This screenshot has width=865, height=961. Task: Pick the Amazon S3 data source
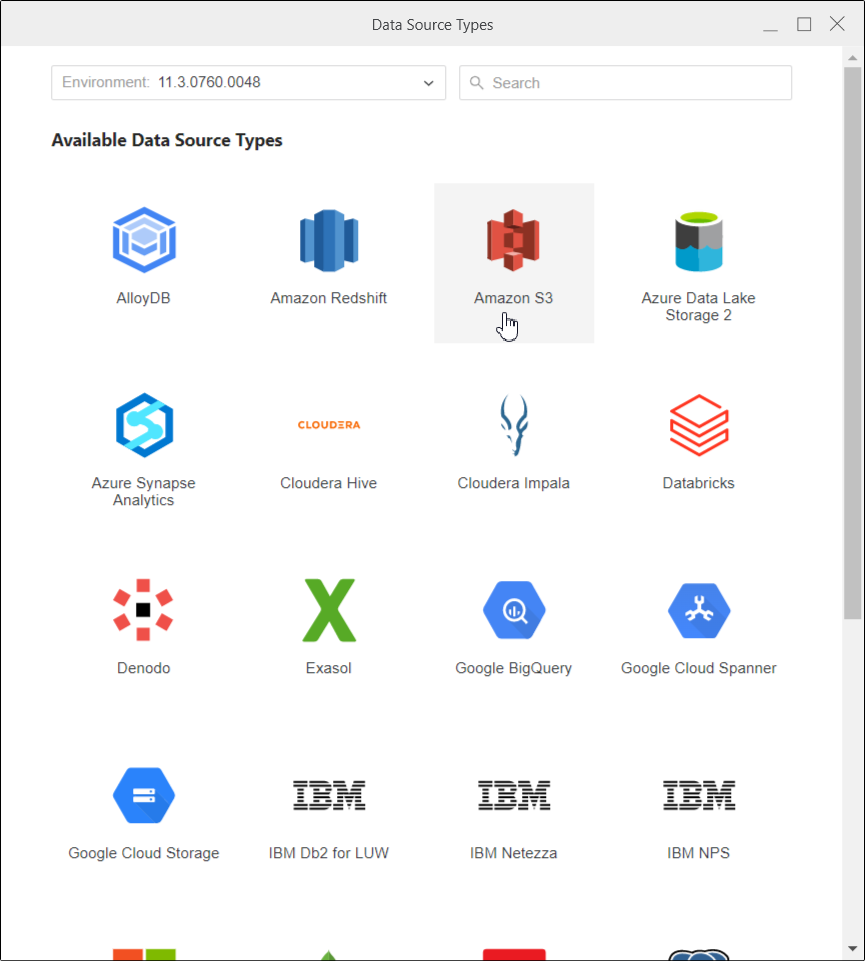coord(514,241)
